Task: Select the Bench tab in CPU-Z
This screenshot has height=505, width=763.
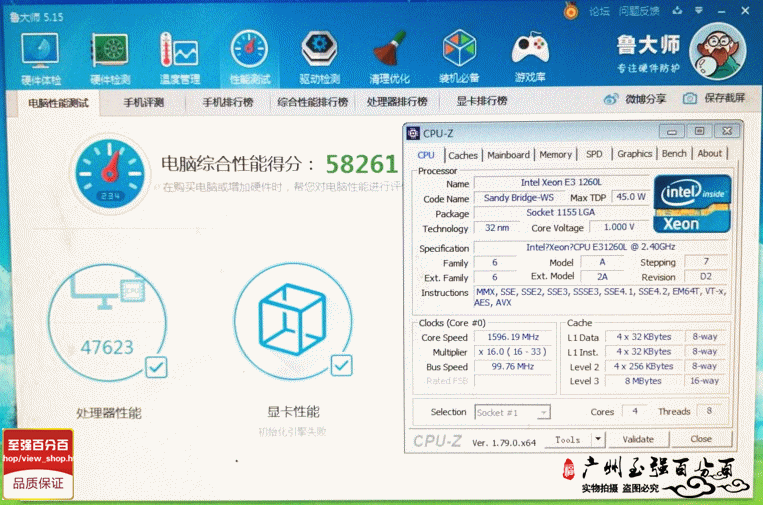Action: (x=674, y=153)
